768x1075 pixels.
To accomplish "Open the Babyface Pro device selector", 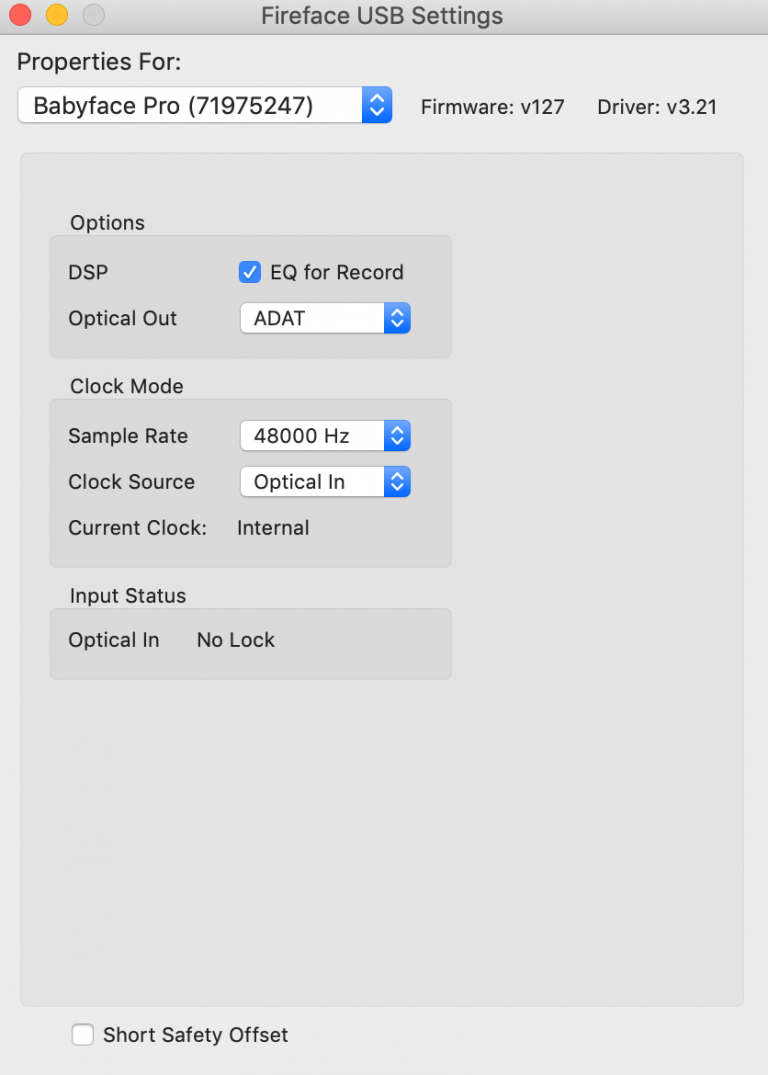I will [204, 106].
